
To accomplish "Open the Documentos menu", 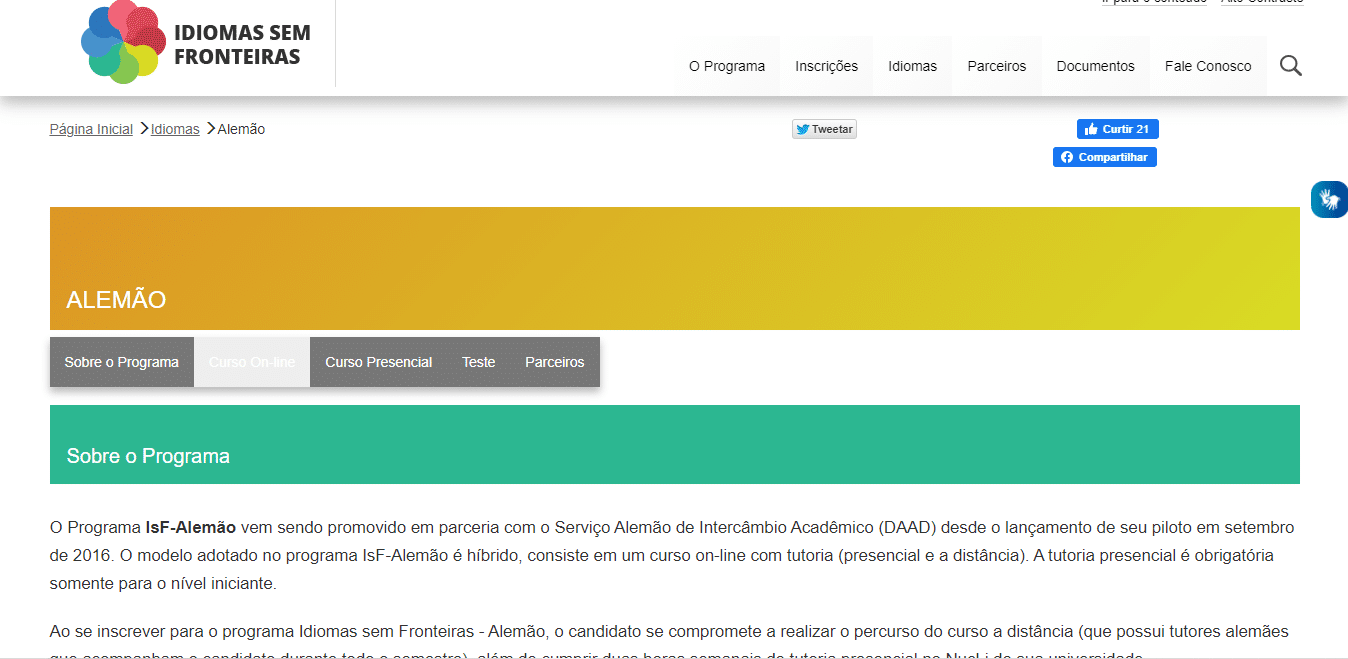I will pos(1096,66).
